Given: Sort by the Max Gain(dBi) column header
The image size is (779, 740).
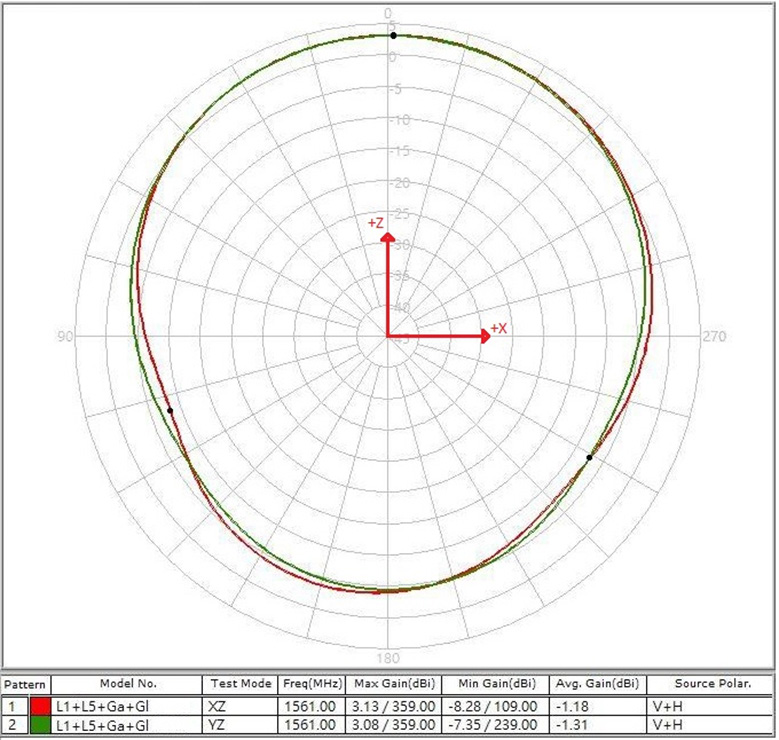Looking at the screenshot, I should pyautogui.click(x=392, y=685).
